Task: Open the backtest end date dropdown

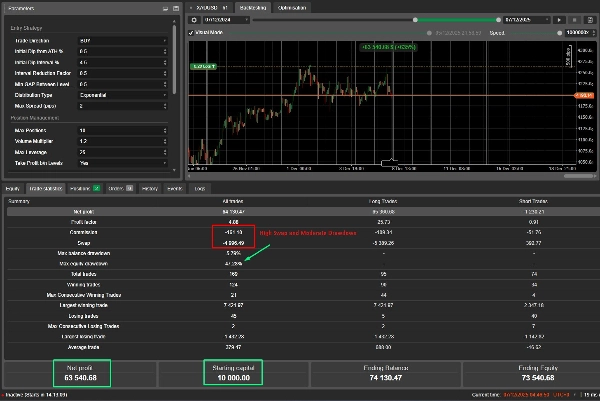Action: (x=527, y=20)
